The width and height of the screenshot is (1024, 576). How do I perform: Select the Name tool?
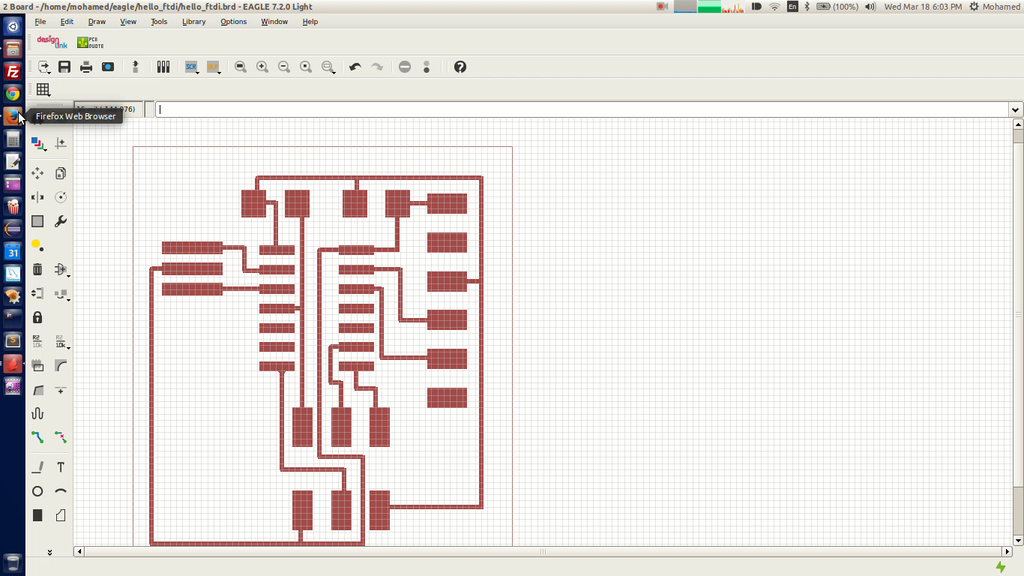37,342
